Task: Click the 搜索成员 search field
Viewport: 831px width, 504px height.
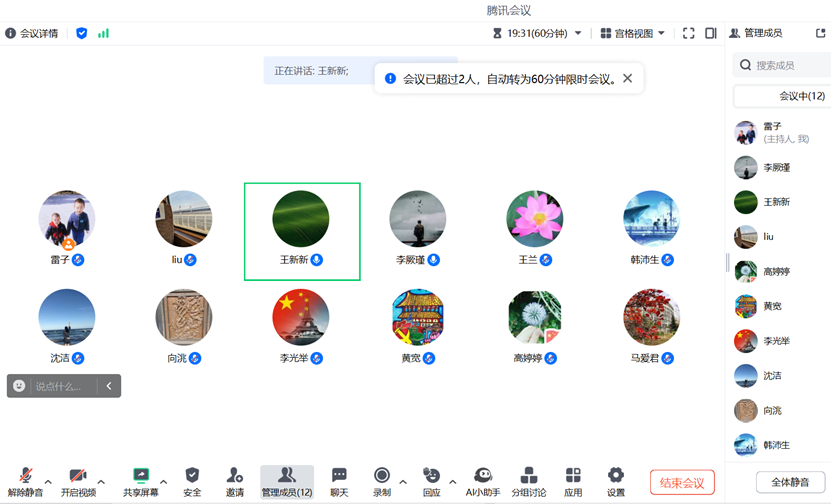Action: (785, 65)
